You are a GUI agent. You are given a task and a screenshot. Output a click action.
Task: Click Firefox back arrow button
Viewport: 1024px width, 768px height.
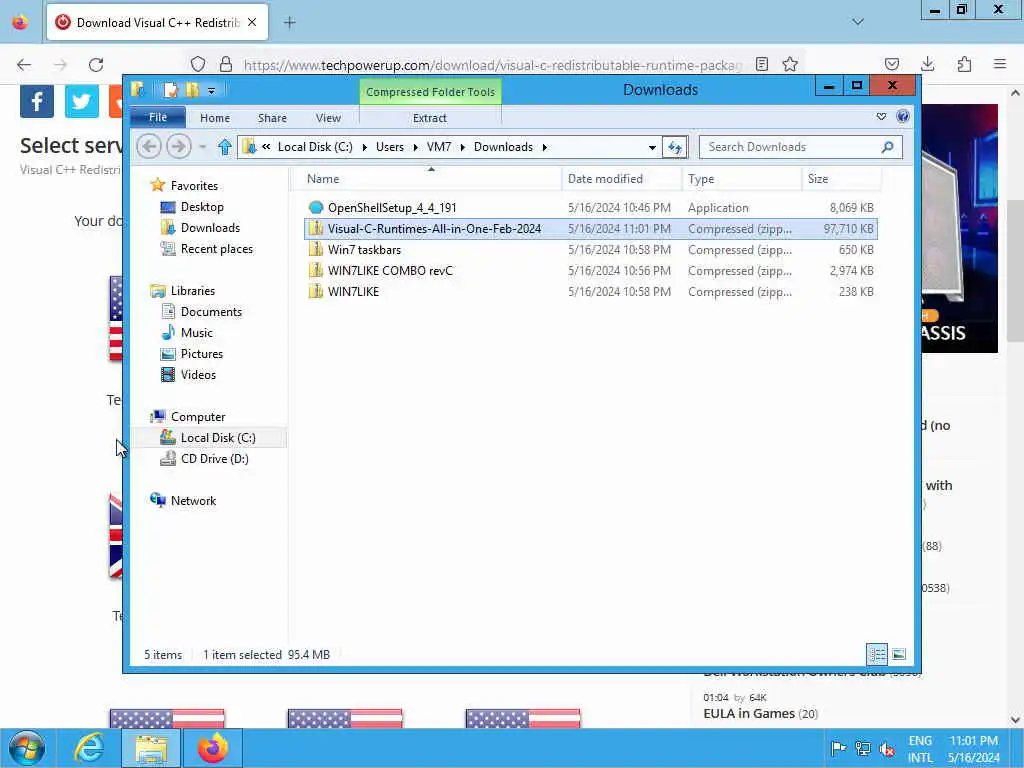pos(24,64)
